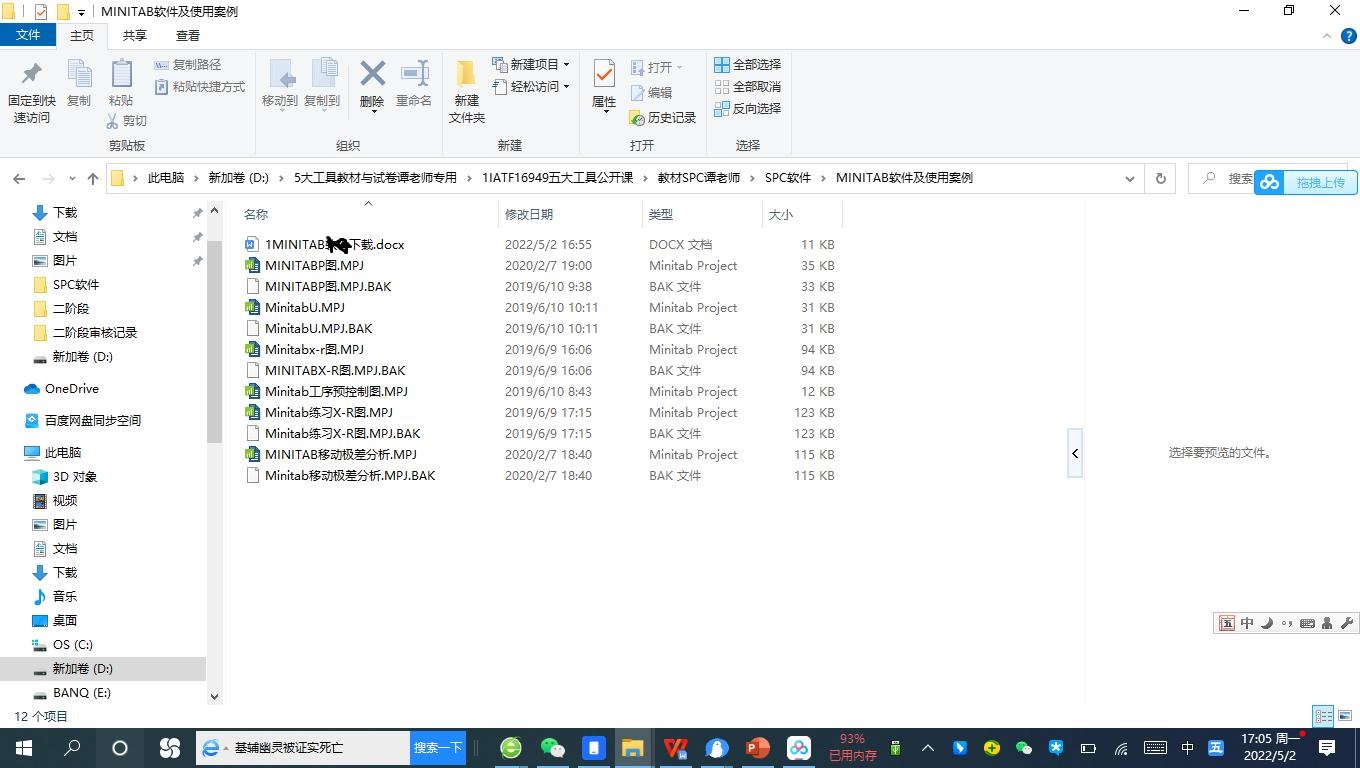This screenshot has height=768, width=1360.
Task: Click History (历史记录) in ribbon
Action: coord(662,118)
